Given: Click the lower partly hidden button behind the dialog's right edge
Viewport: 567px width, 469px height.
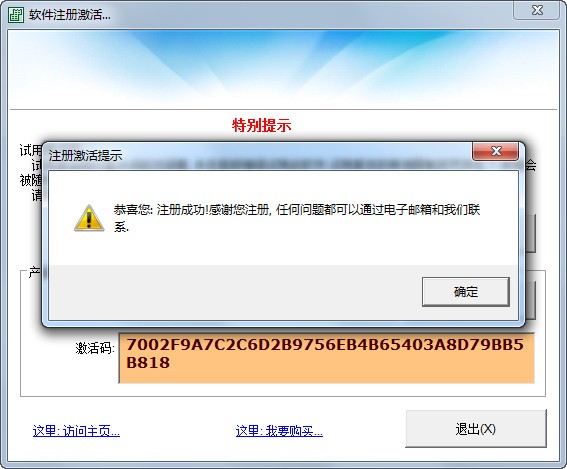Looking at the screenshot, I should [530, 300].
